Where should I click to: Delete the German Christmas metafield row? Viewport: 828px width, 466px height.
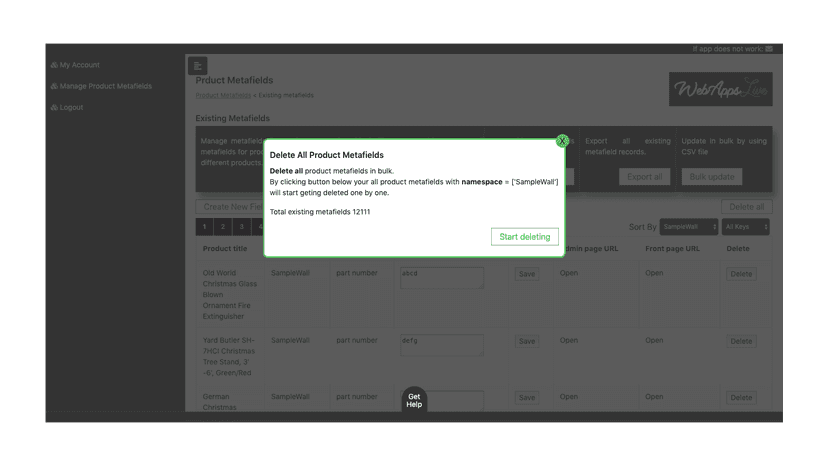pyautogui.click(x=741, y=397)
